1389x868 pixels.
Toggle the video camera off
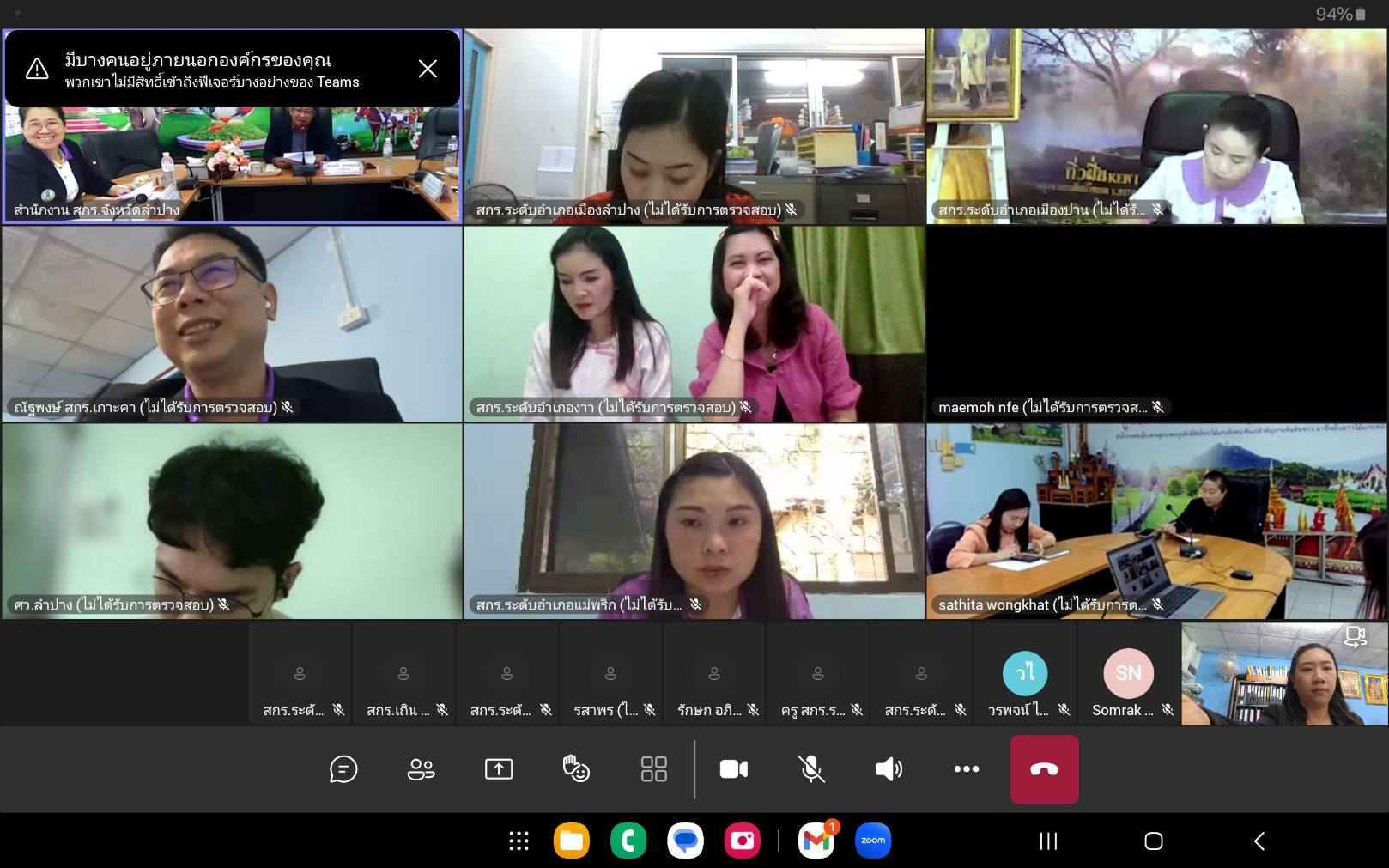[733, 769]
